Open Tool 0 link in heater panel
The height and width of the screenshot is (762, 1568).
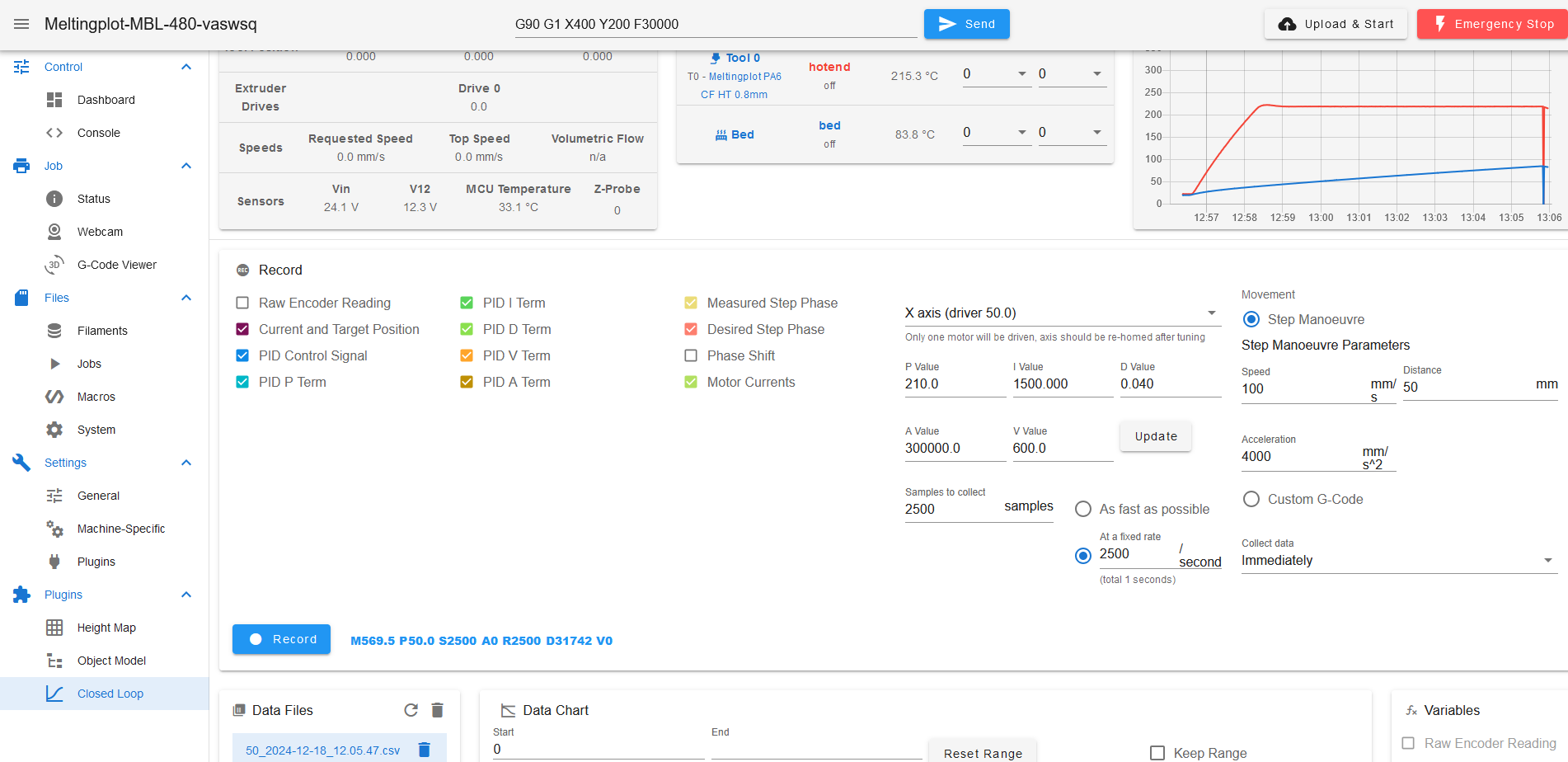tap(743, 58)
